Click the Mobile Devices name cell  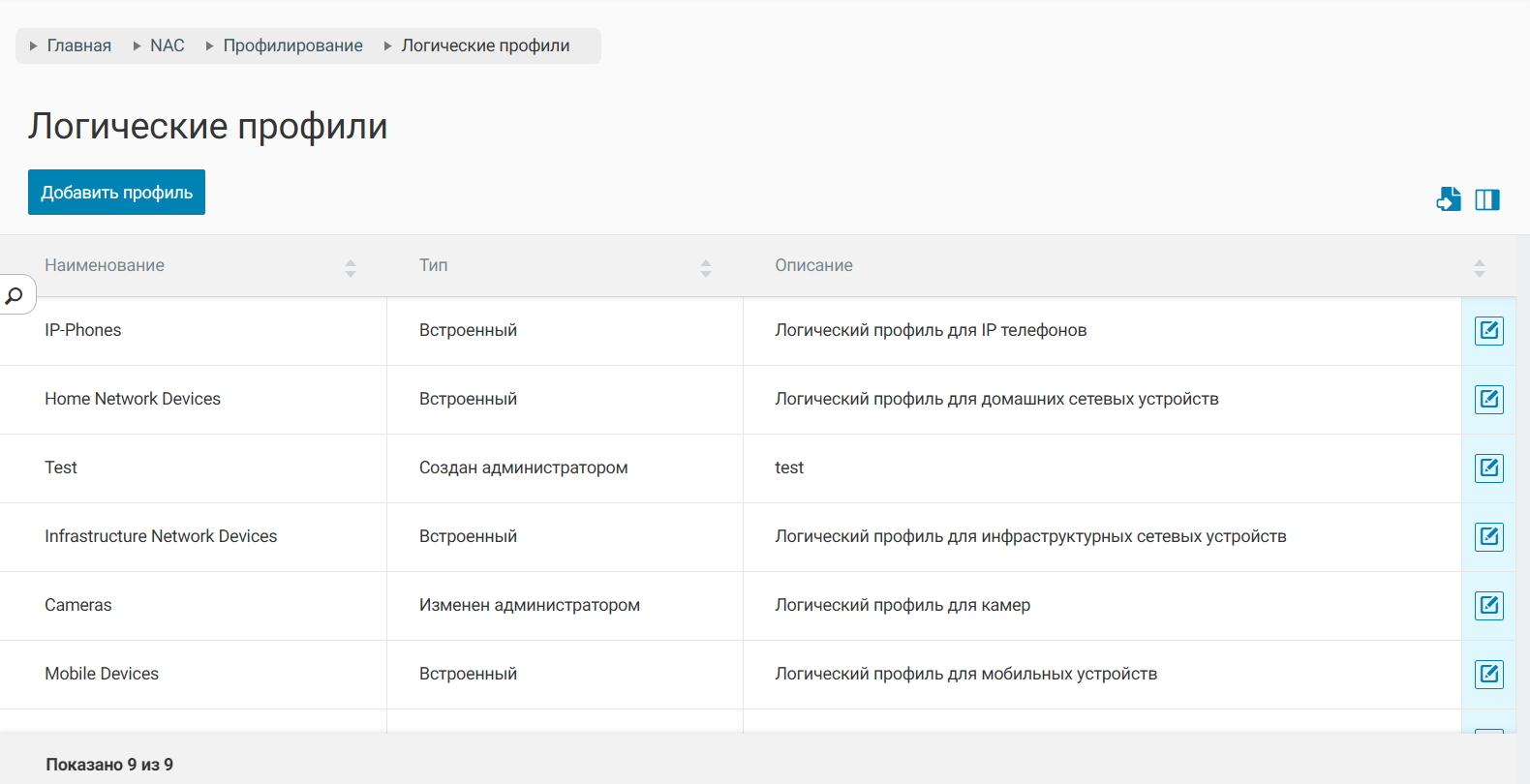point(102,674)
